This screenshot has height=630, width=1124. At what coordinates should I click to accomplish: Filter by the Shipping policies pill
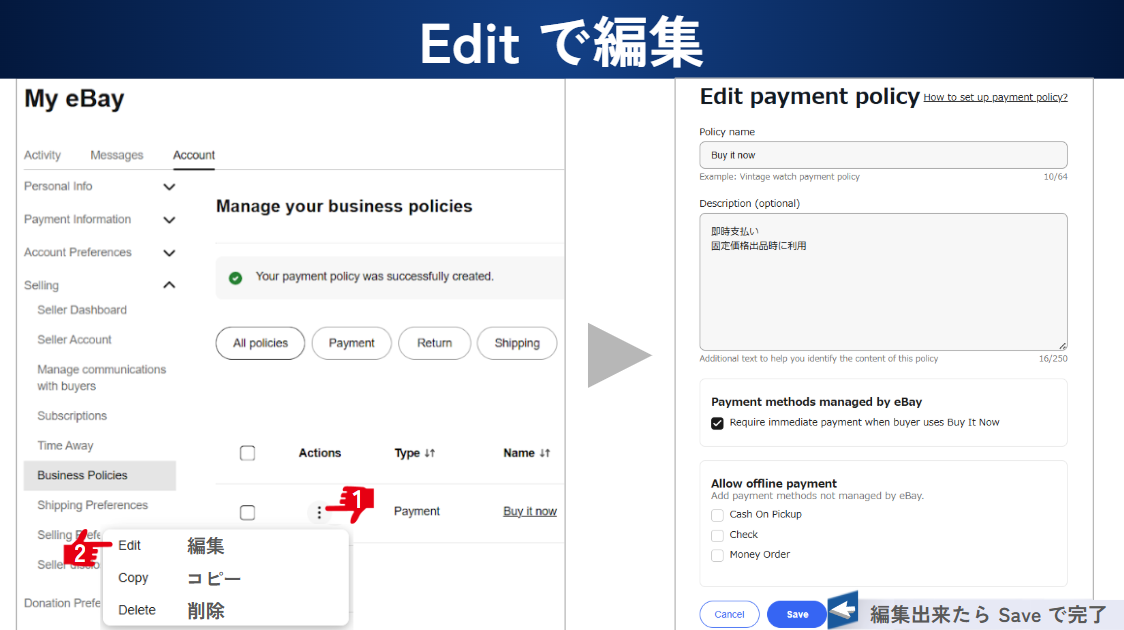pos(516,343)
